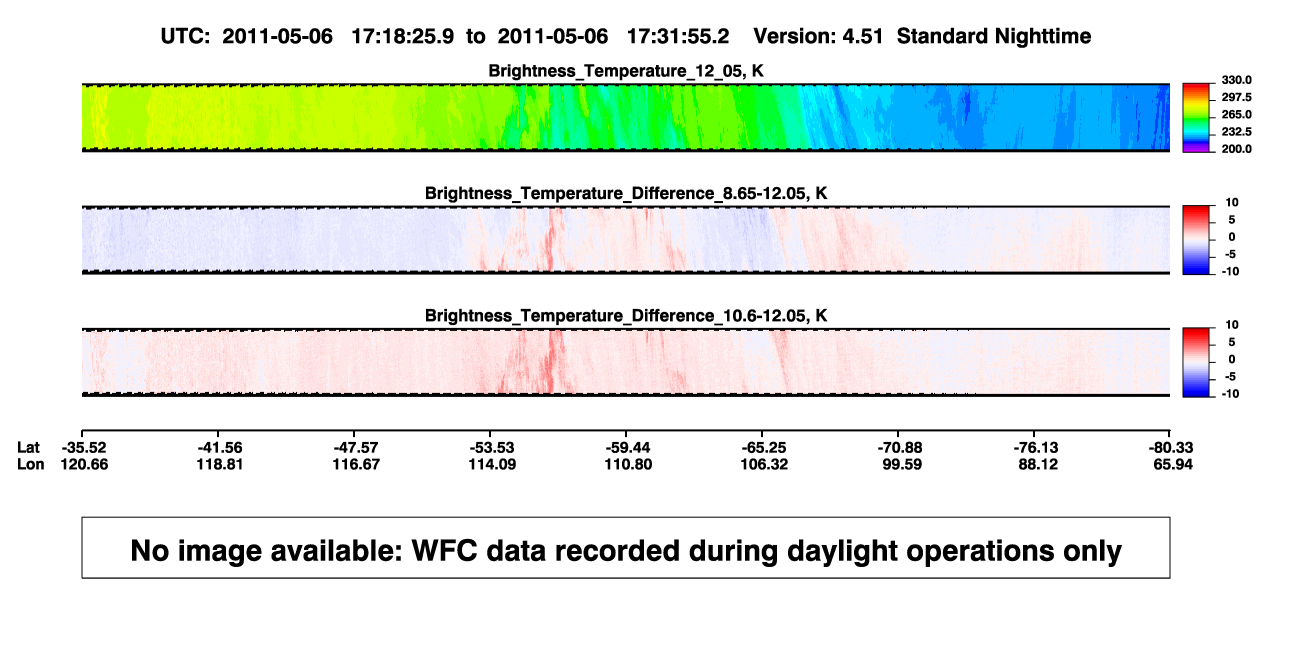The width and height of the screenshot is (1300, 667).
Task: Click latitude value -65.25
Action: click(762, 447)
